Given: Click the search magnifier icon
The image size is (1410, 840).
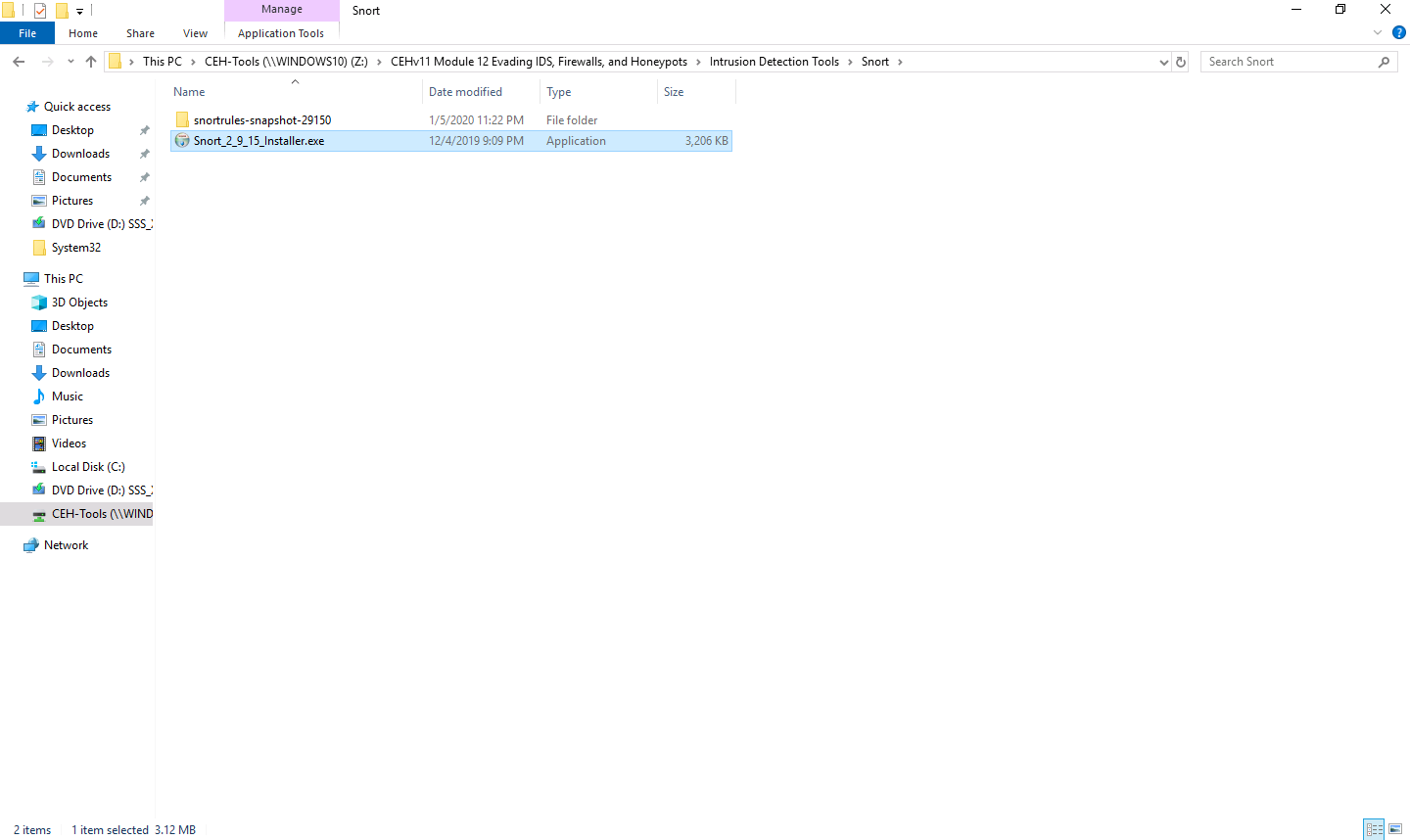Looking at the screenshot, I should tap(1384, 62).
